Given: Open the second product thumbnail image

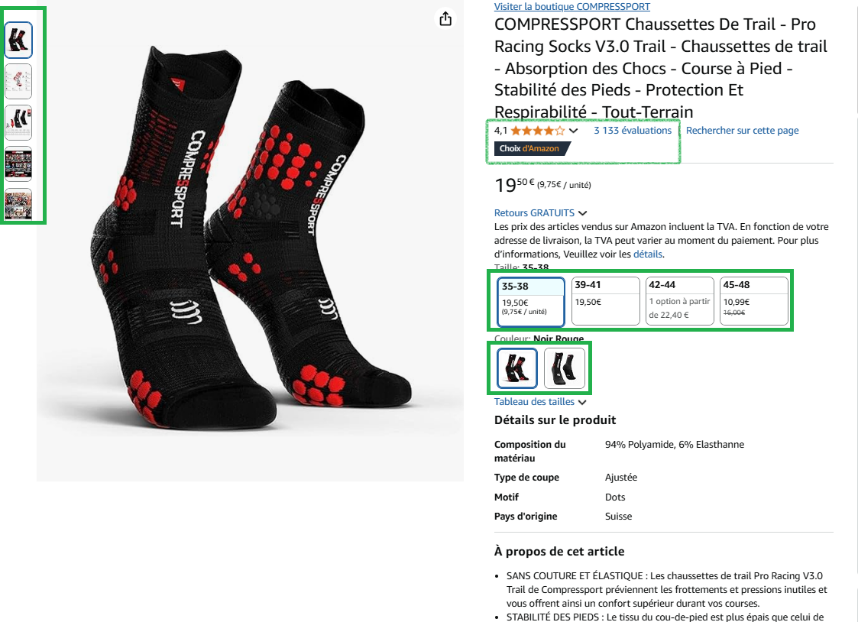Looking at the screenshot, I should (x=19, y=81).
